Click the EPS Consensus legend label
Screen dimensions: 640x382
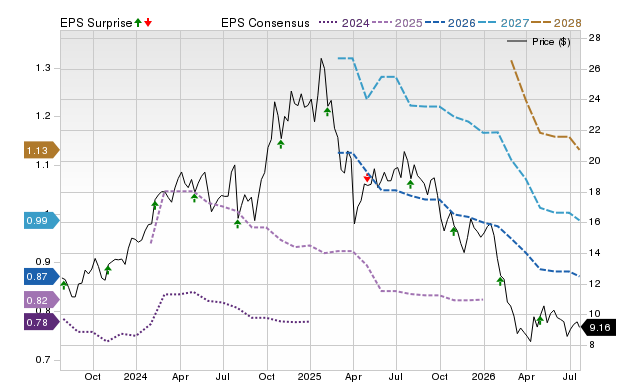tap(265, 23)
